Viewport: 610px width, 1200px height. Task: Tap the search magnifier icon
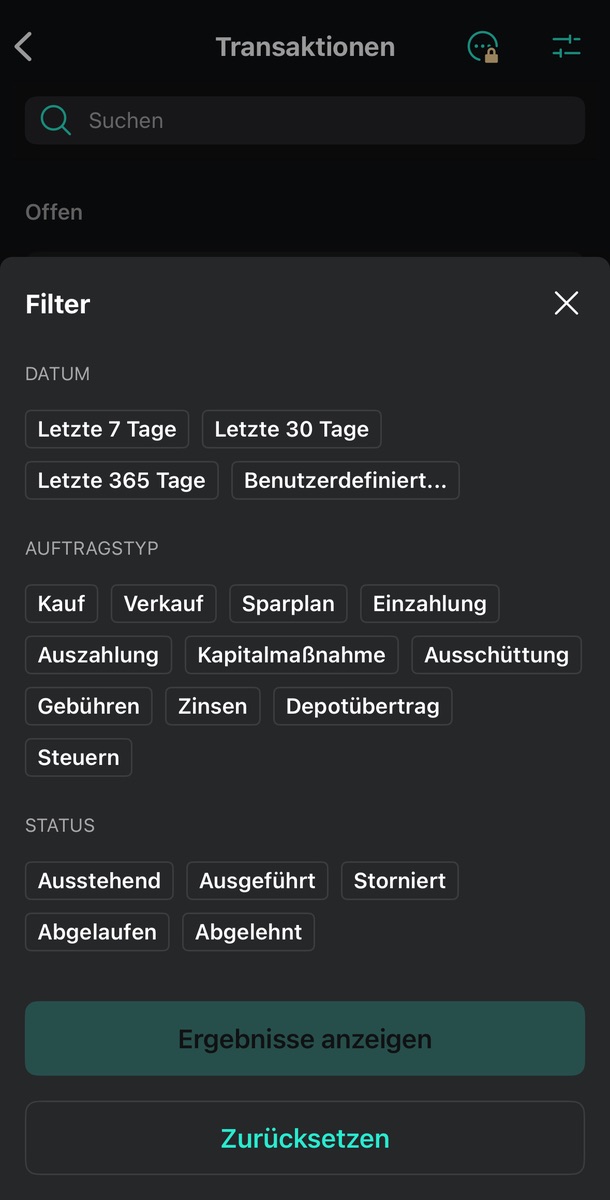pos(56,121)
